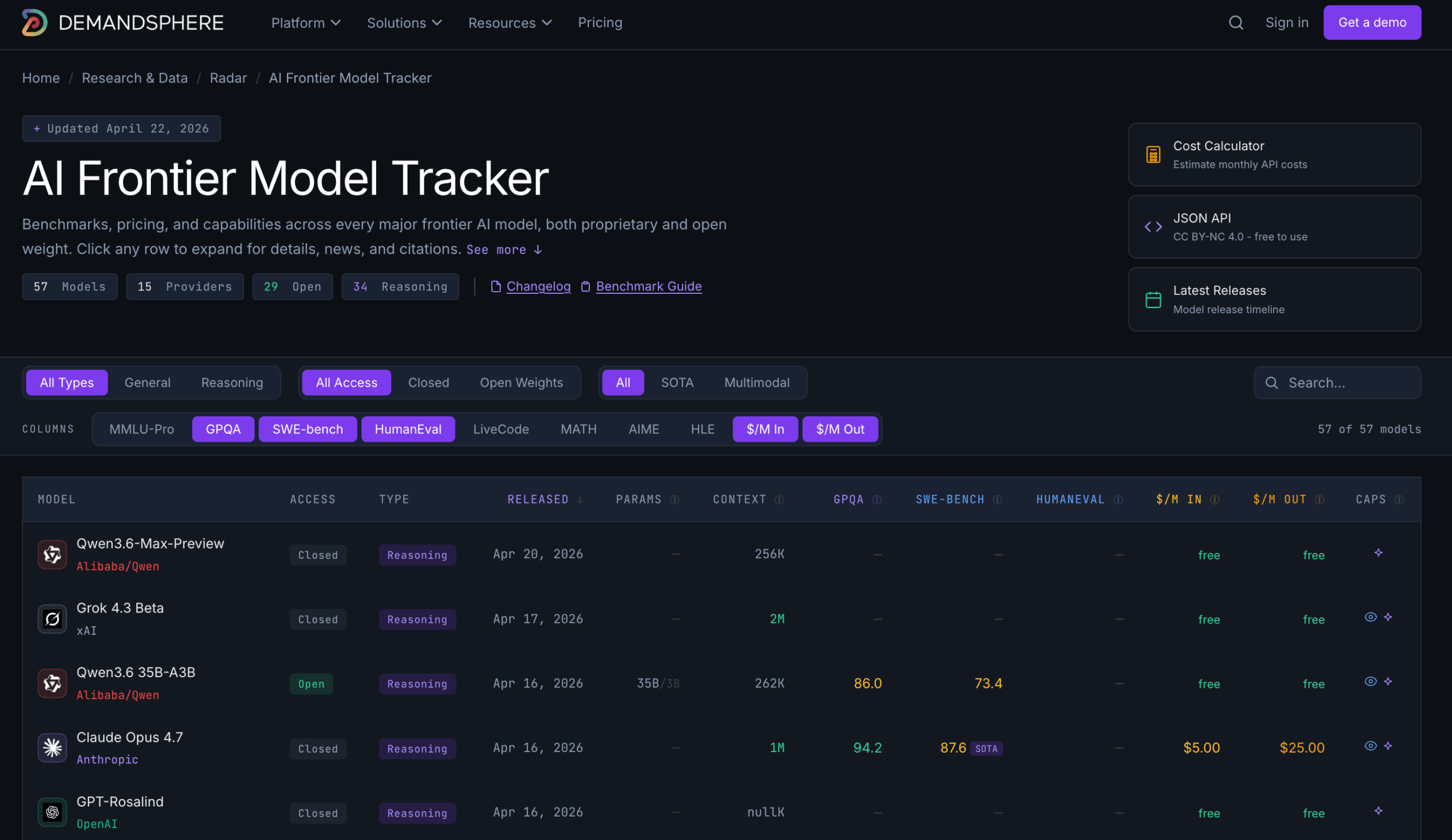This screenshot has height=840, width=1452.
Task: Select the Reasoning type filter
Action: pos(231,382)
